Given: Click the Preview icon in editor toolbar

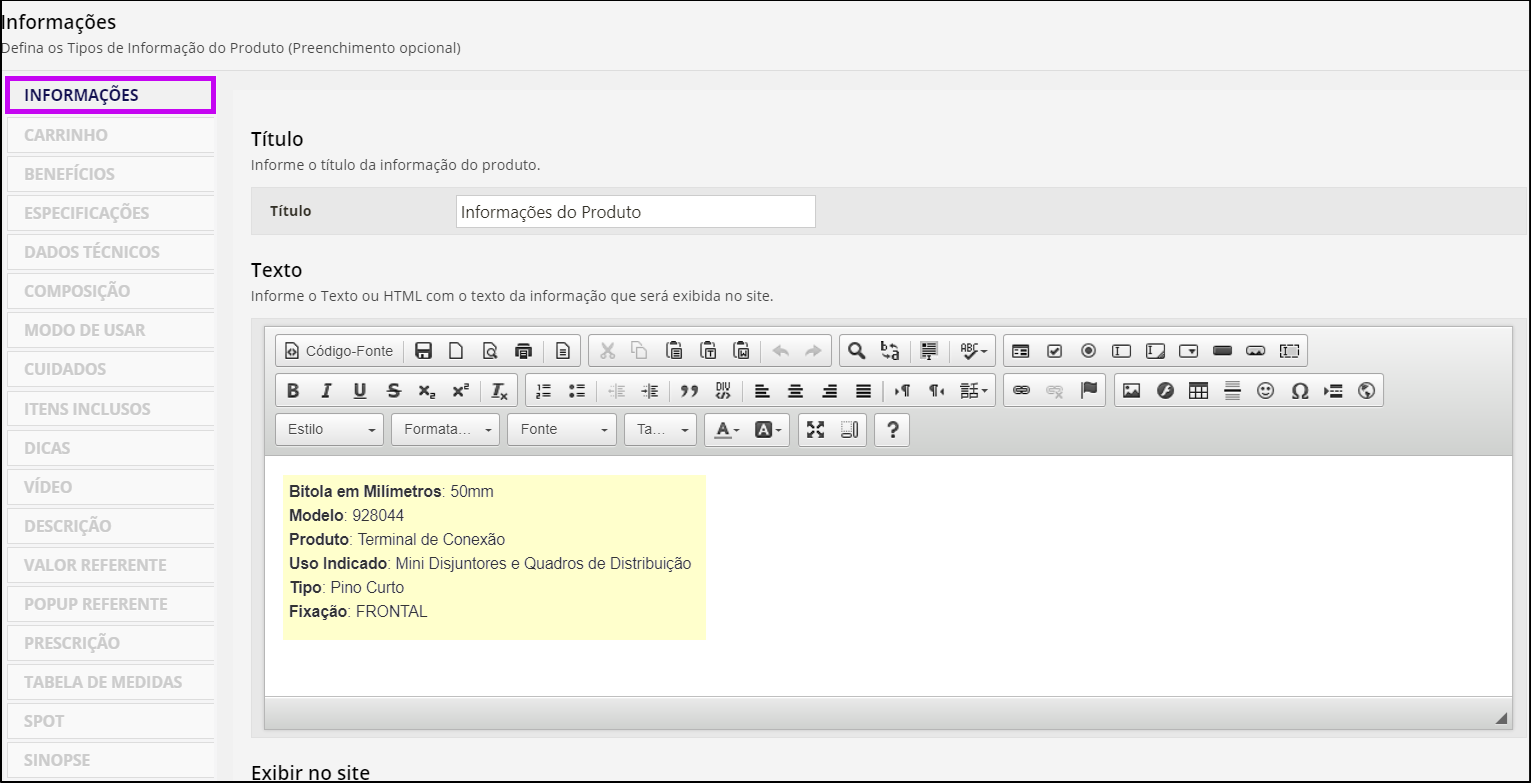Looking at the screenshot, I should (x=490, y=351).
